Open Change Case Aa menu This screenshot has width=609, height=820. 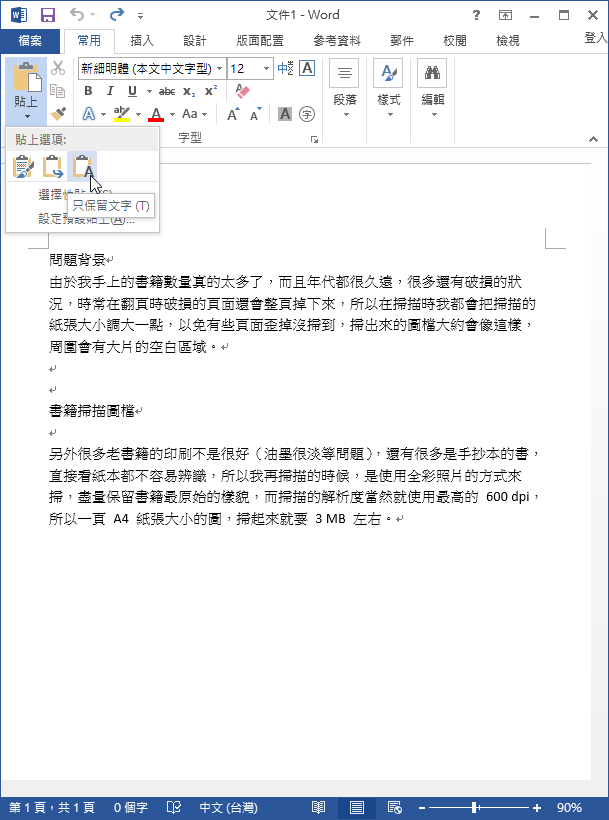click(x=194, y=114)
